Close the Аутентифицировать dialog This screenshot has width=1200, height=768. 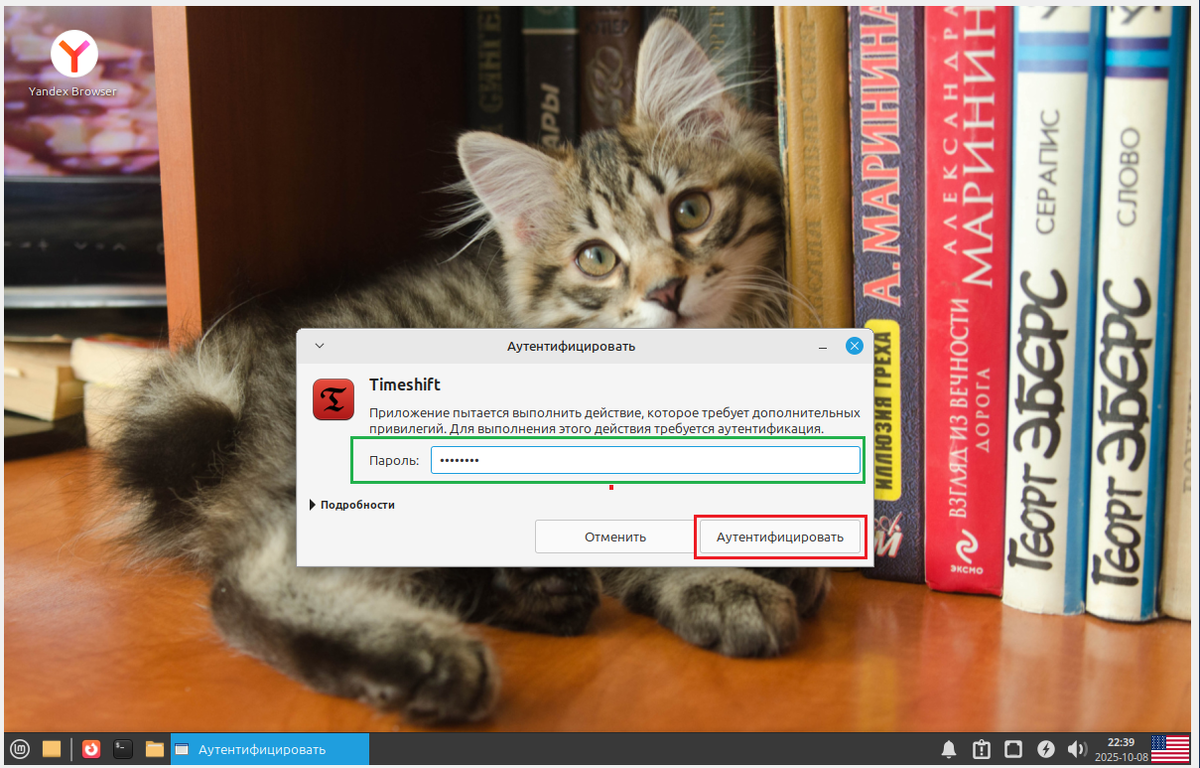click(x=854, y=346)
